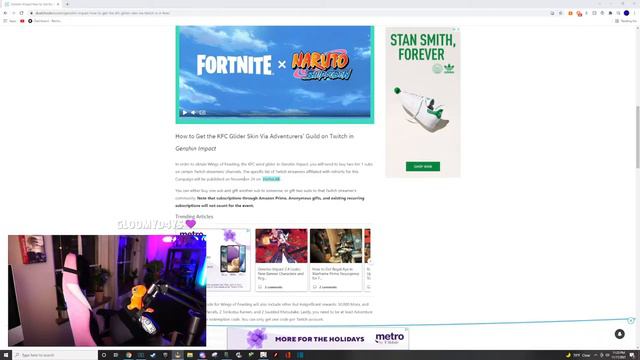
Task: Open the browser profile avatar
Action: tap(627, 13)
